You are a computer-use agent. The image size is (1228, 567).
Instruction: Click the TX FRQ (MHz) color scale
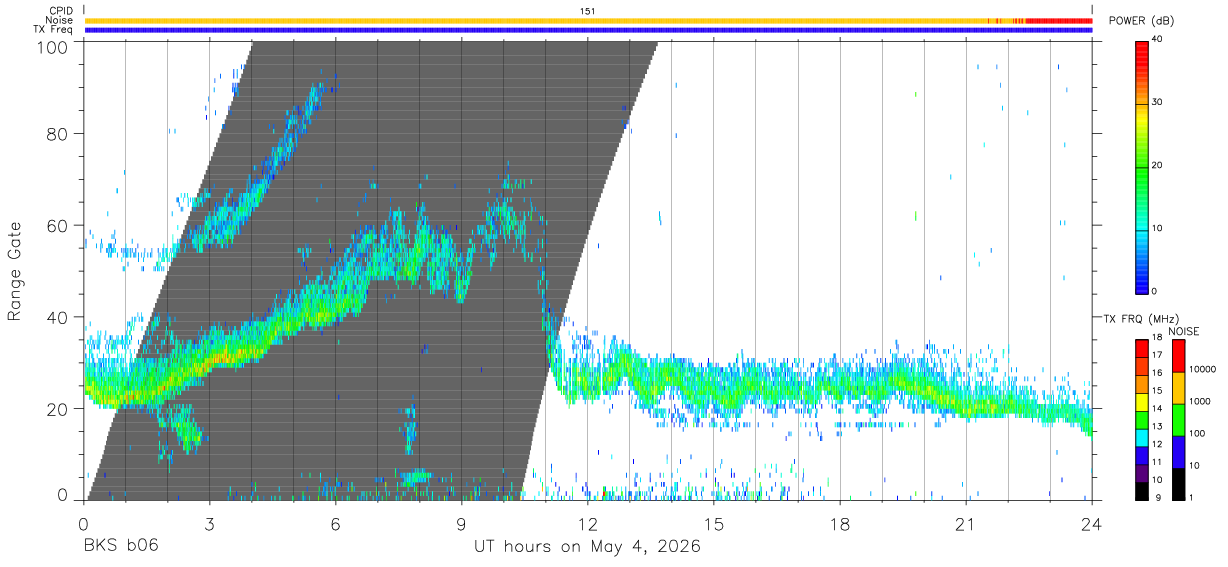1142,418
